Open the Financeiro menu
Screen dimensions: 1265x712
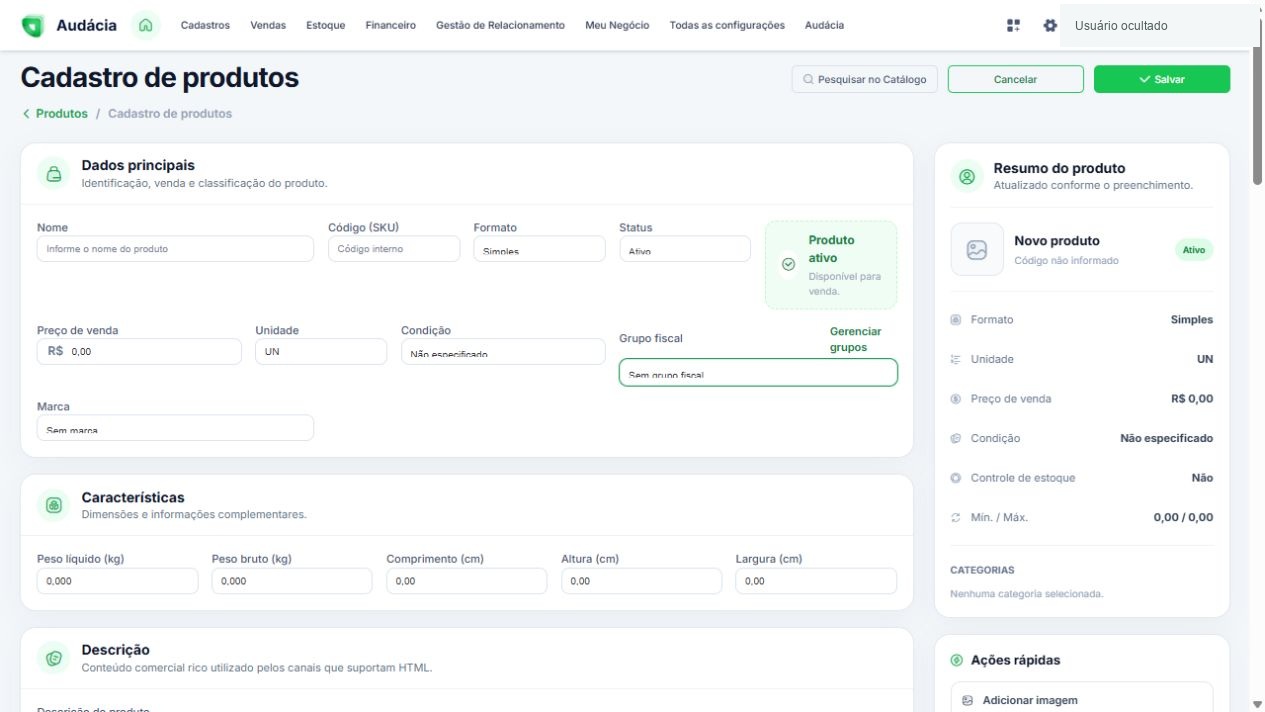(x=391, y=25)
